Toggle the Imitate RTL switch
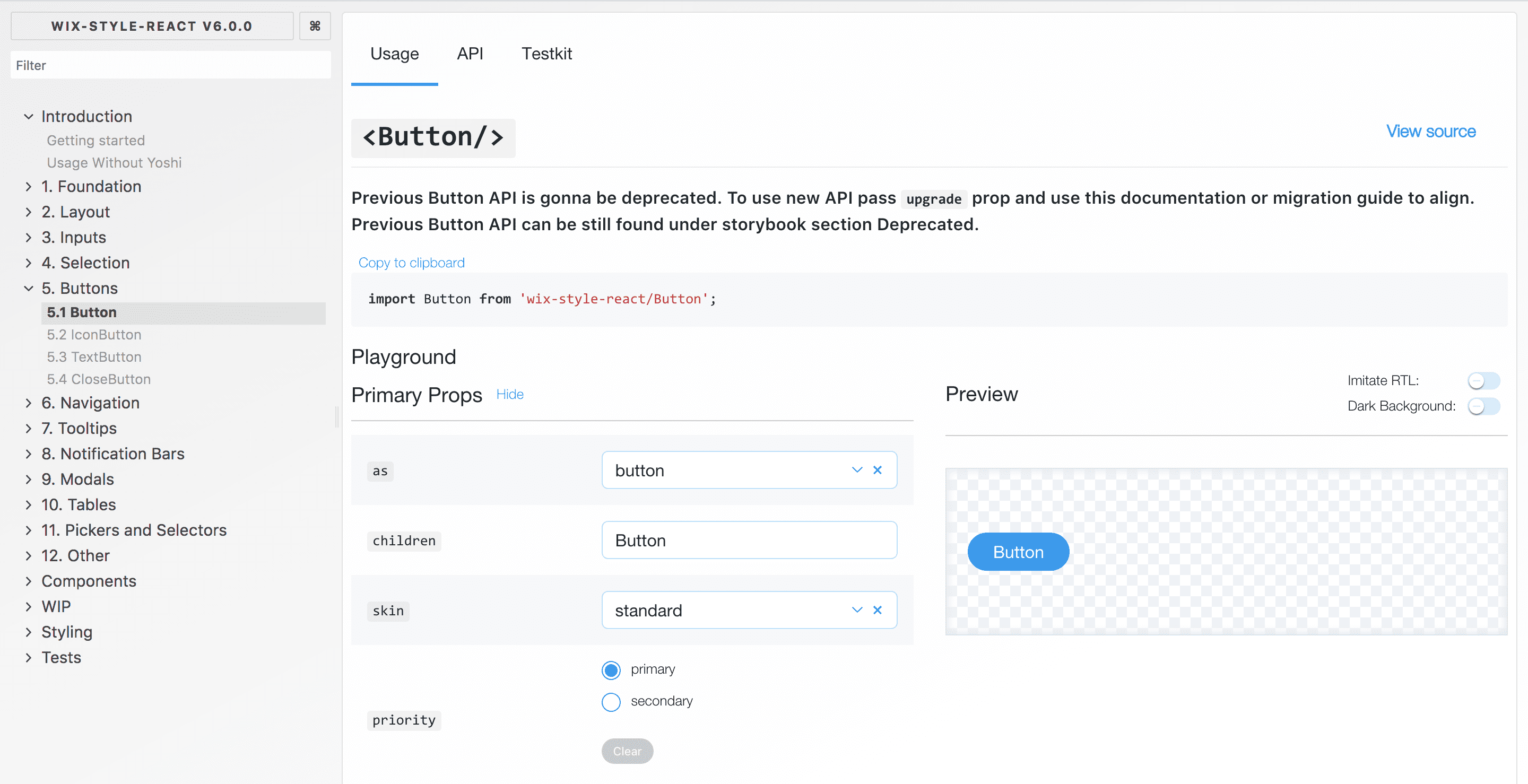1528x784 pixels. (1483, 381)
